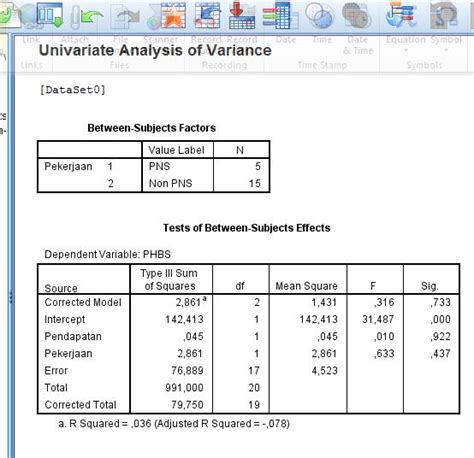Click the Pendapatan F value ,010
Screen dimensions: 474x458
point(384,336)
